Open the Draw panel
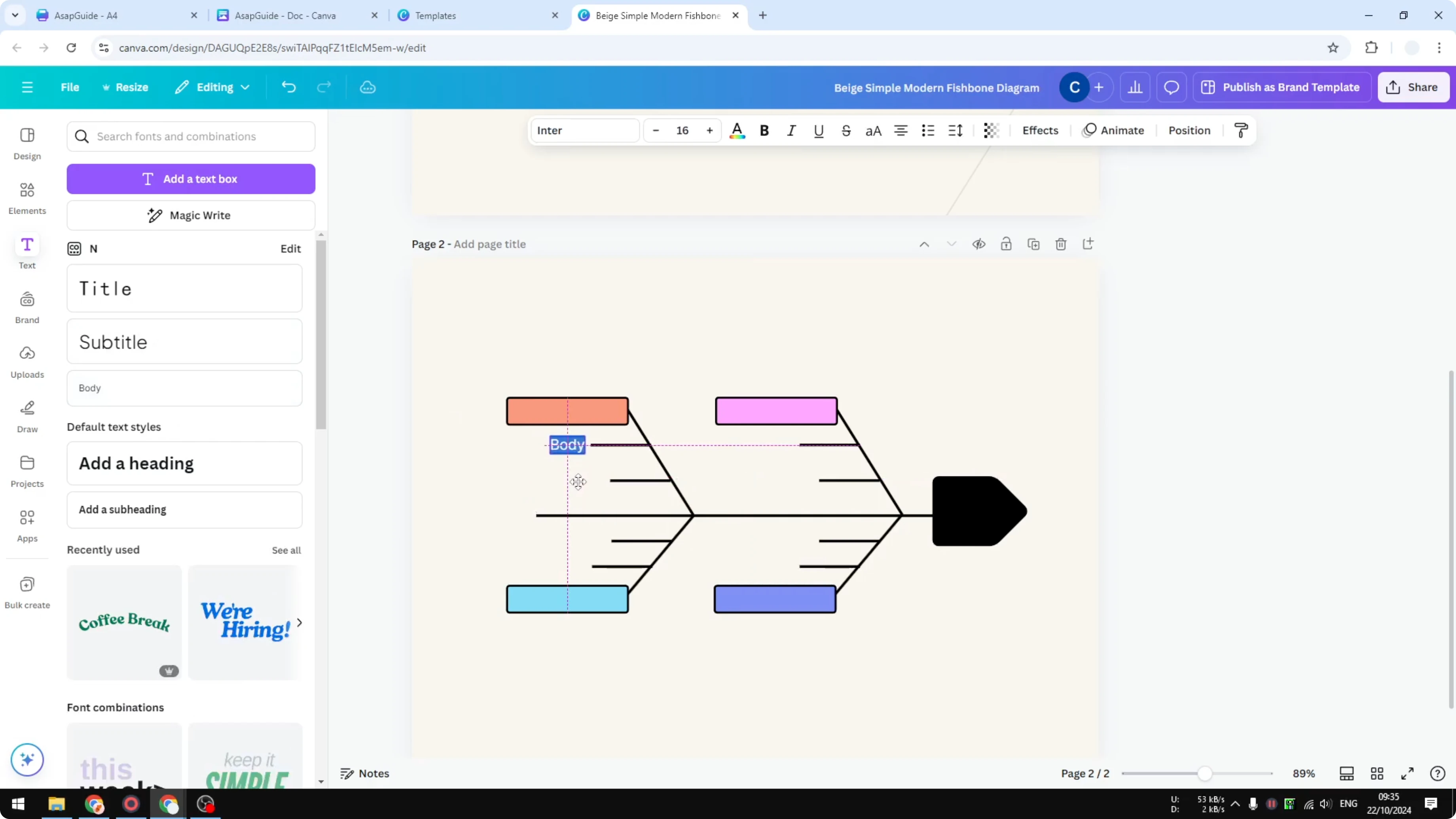1456x819 pixels. (27, 416)
